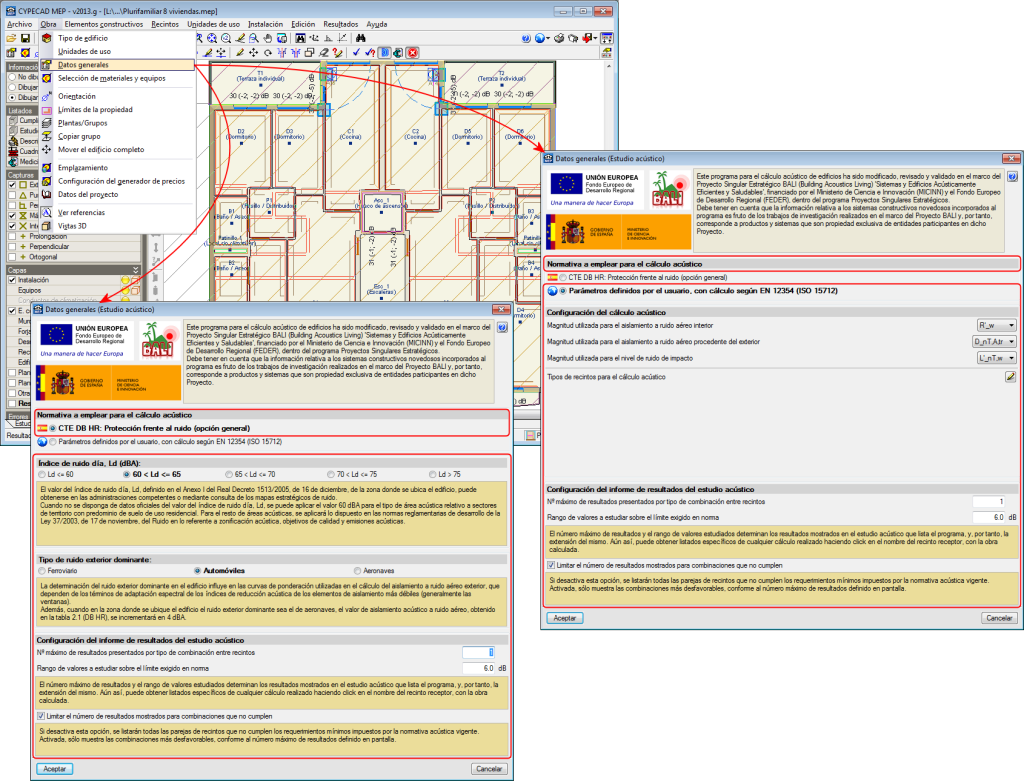Choose Límites de la propiedad menu entry
Viewport: 1024px width, 781px height.
[95, 110]
